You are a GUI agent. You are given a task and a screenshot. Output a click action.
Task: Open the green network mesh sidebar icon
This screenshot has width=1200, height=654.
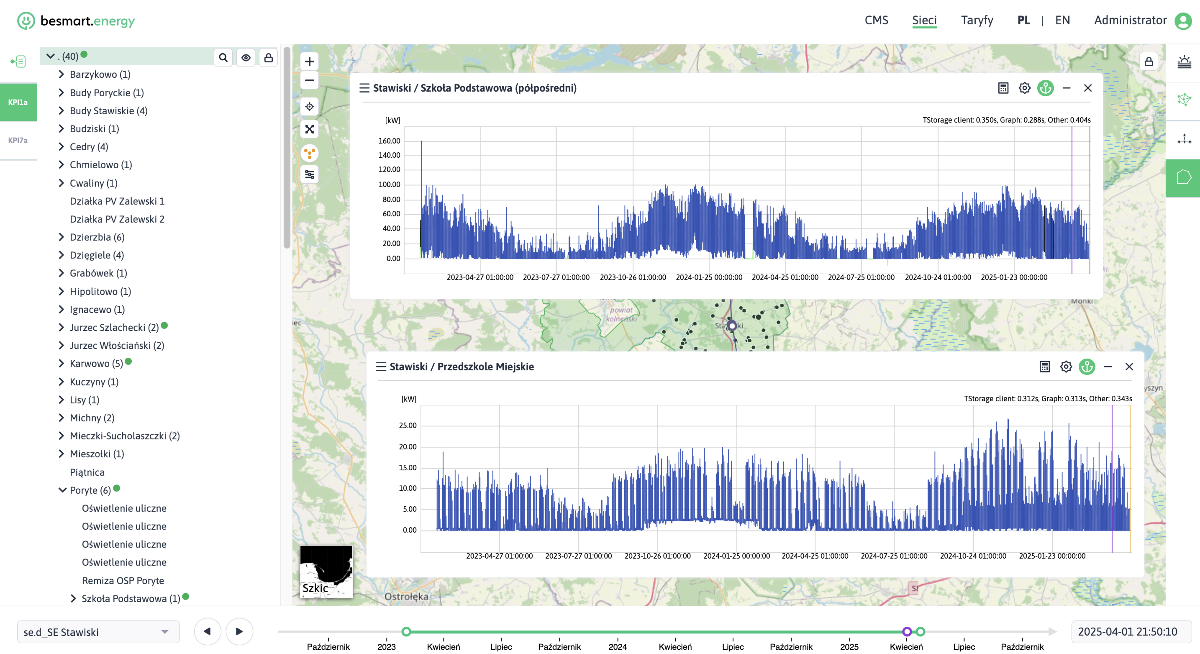pos(1185,99)
